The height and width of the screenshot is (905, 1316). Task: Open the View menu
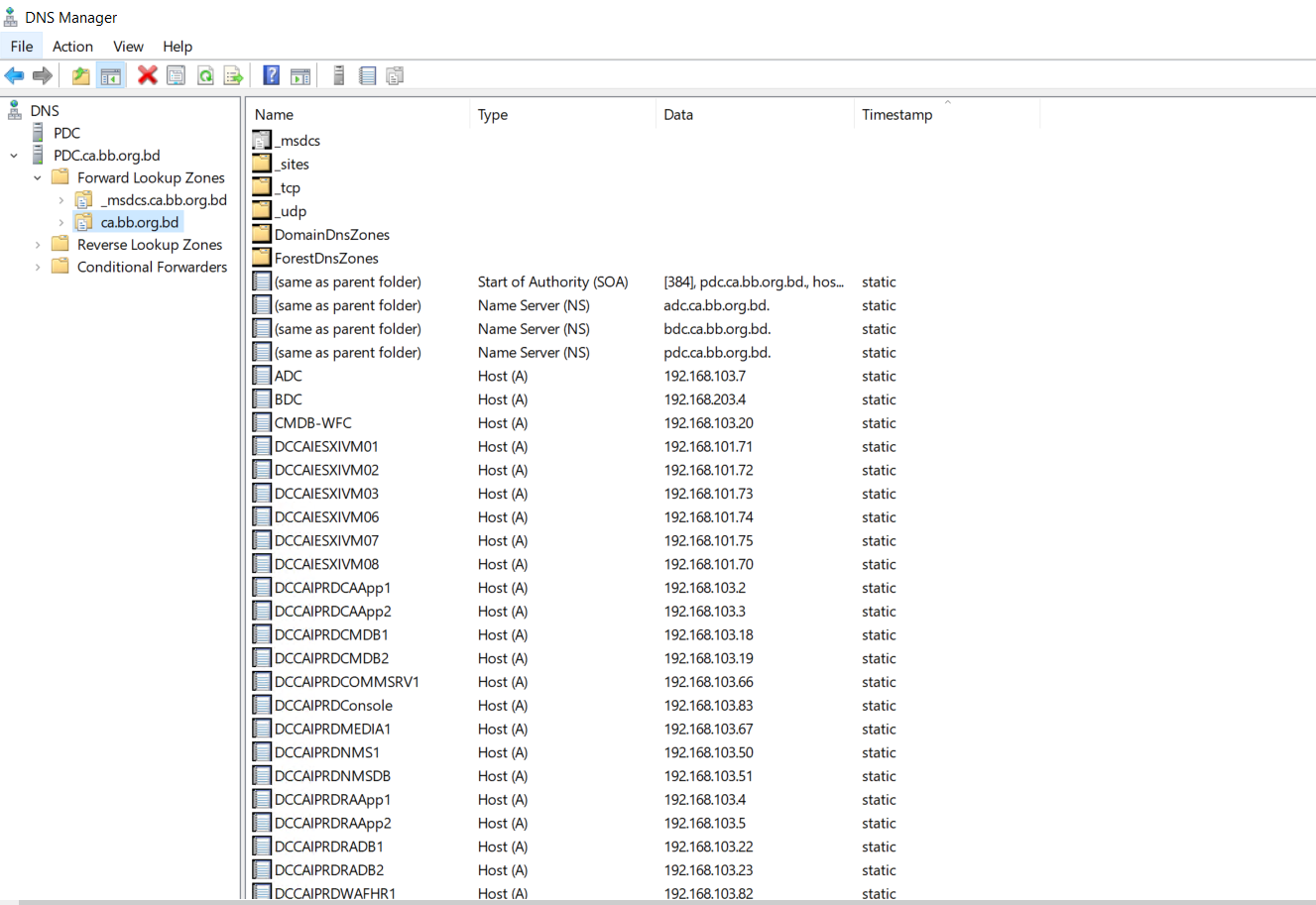[128, 47]
